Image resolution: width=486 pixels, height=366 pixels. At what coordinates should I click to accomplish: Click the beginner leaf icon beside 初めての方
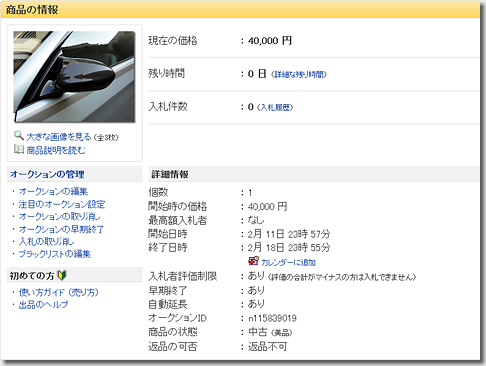pos(62,275)
